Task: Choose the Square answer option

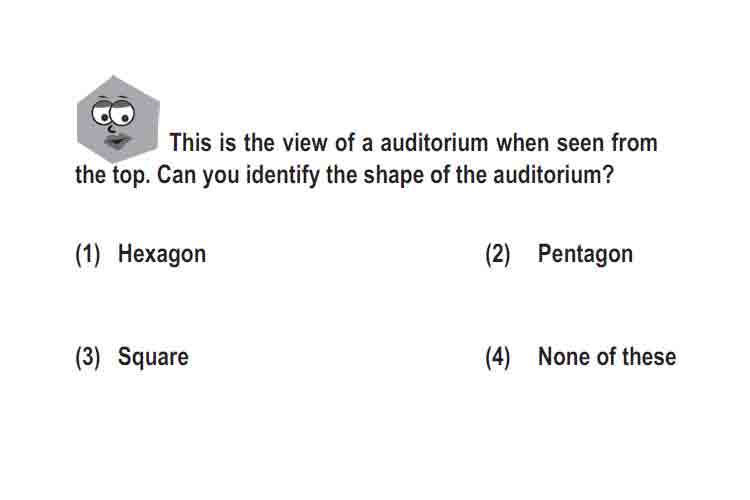Action: click(153, 357)
